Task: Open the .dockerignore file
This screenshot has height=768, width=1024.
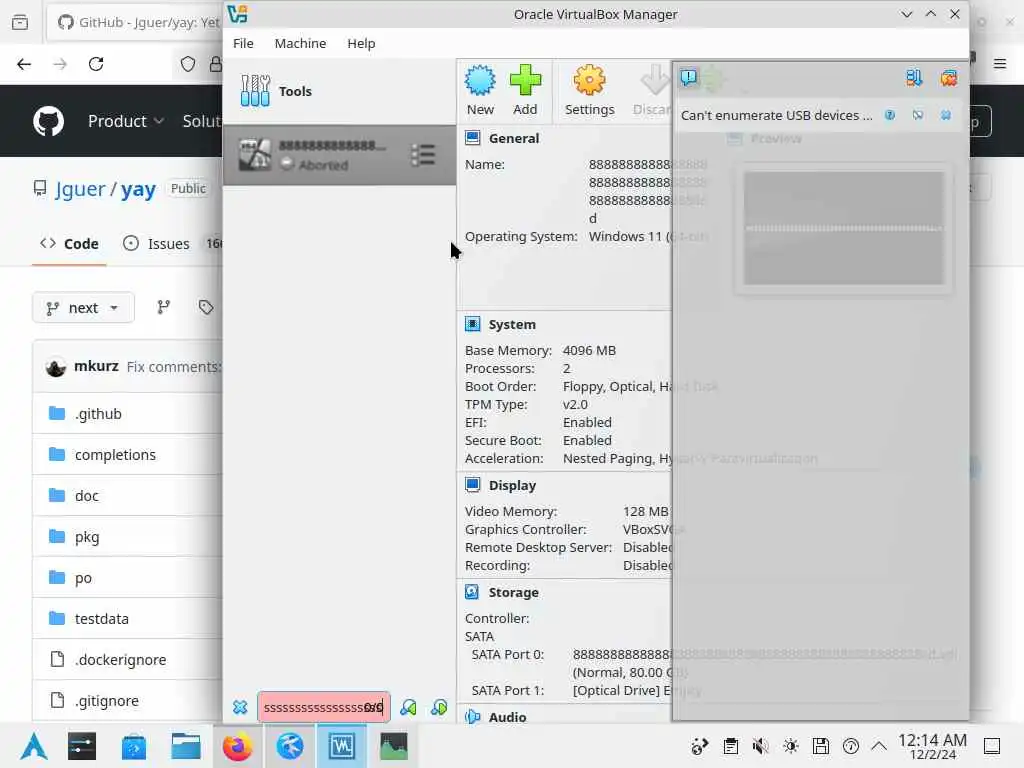Action: click(120, 660)
